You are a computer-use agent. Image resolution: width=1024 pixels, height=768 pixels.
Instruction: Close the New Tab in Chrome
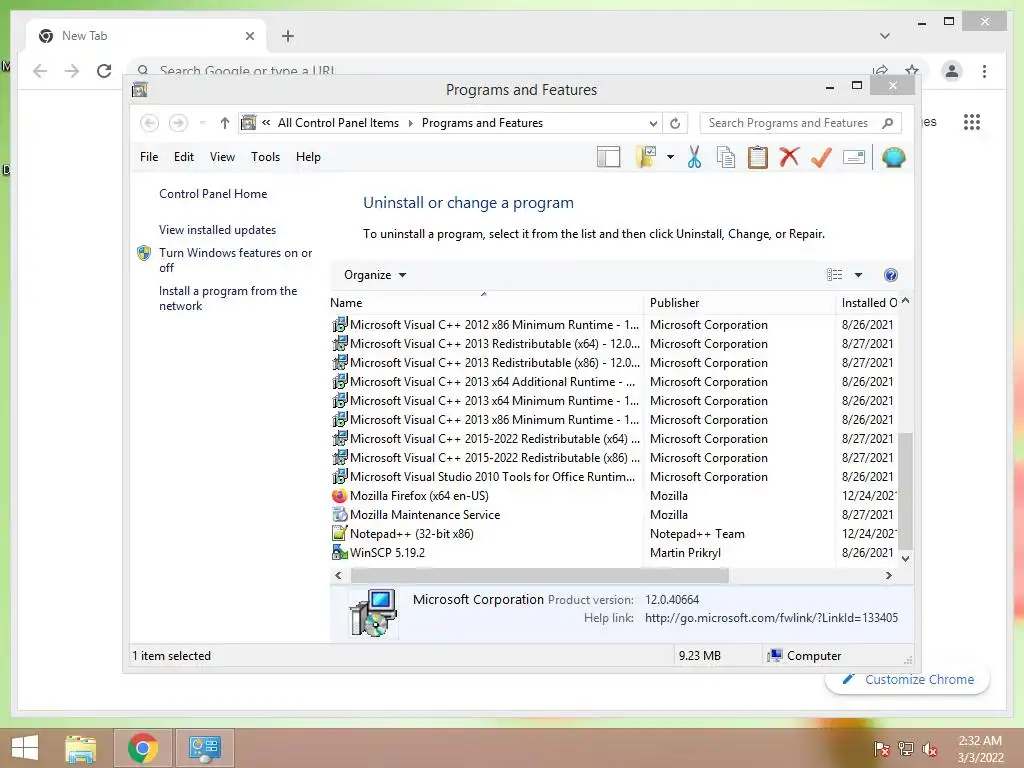249,36
